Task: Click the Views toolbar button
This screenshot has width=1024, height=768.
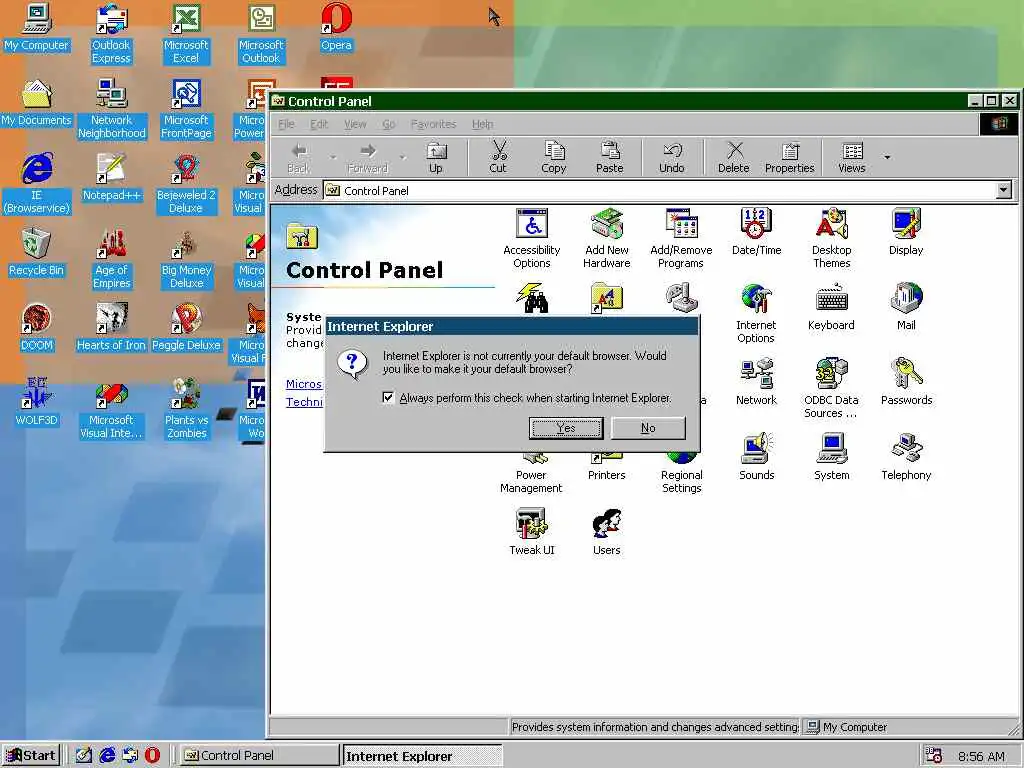Action: pyautogui.click(x=852, y=157)
